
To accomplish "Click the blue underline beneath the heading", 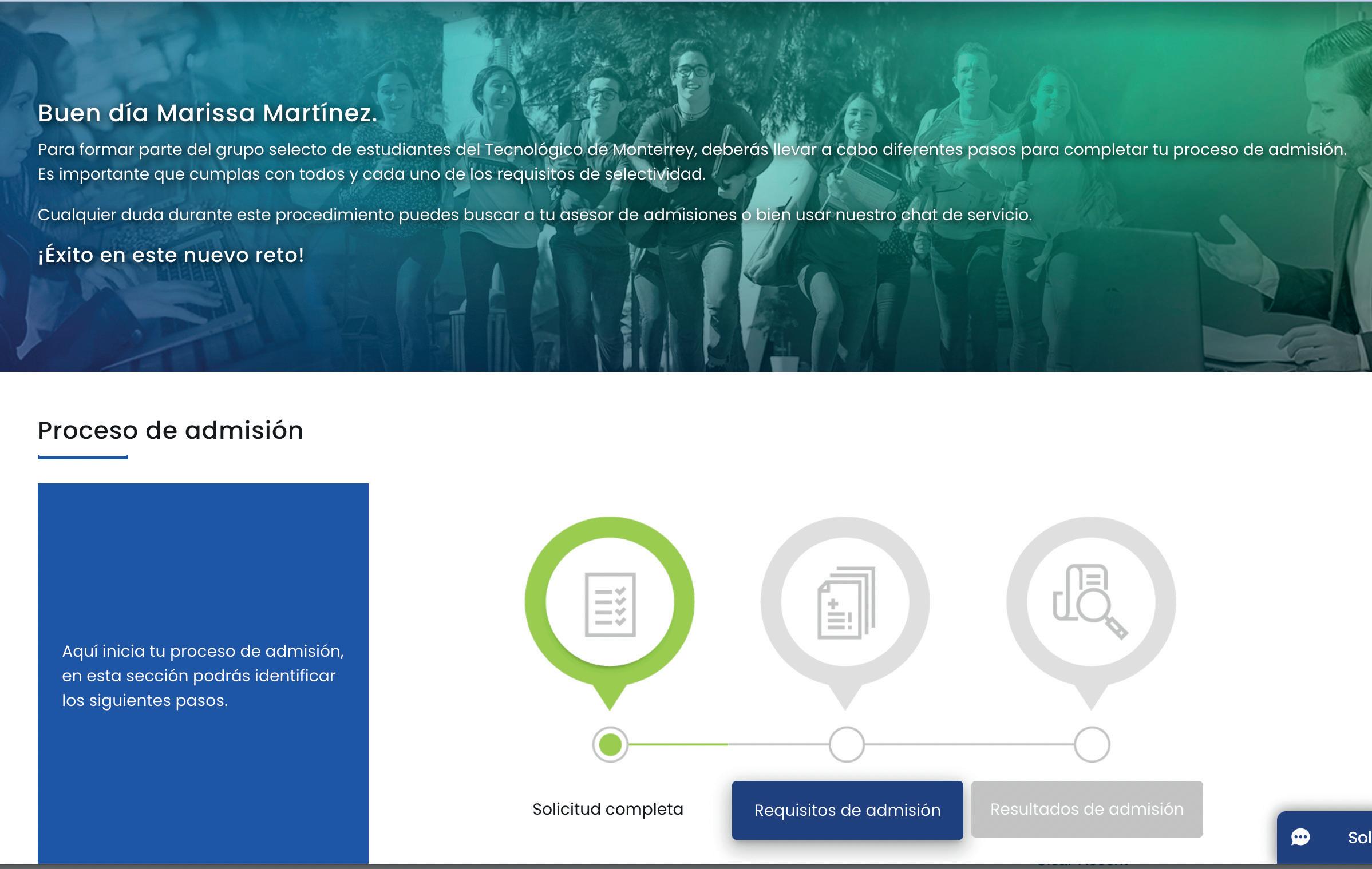I will click(x=83, y=457).
